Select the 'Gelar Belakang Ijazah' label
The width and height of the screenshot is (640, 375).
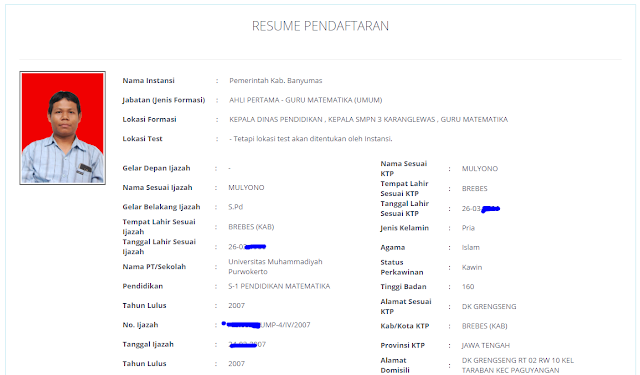click(161, 207)
